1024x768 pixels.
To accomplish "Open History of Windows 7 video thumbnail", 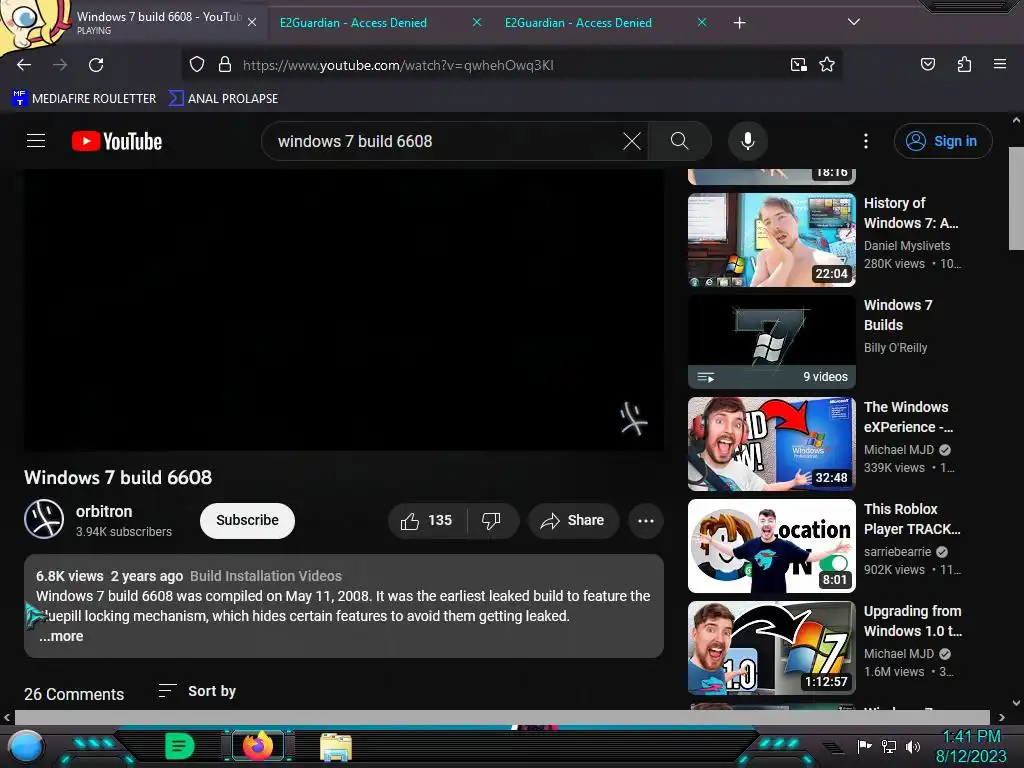I will pos(771,240).
